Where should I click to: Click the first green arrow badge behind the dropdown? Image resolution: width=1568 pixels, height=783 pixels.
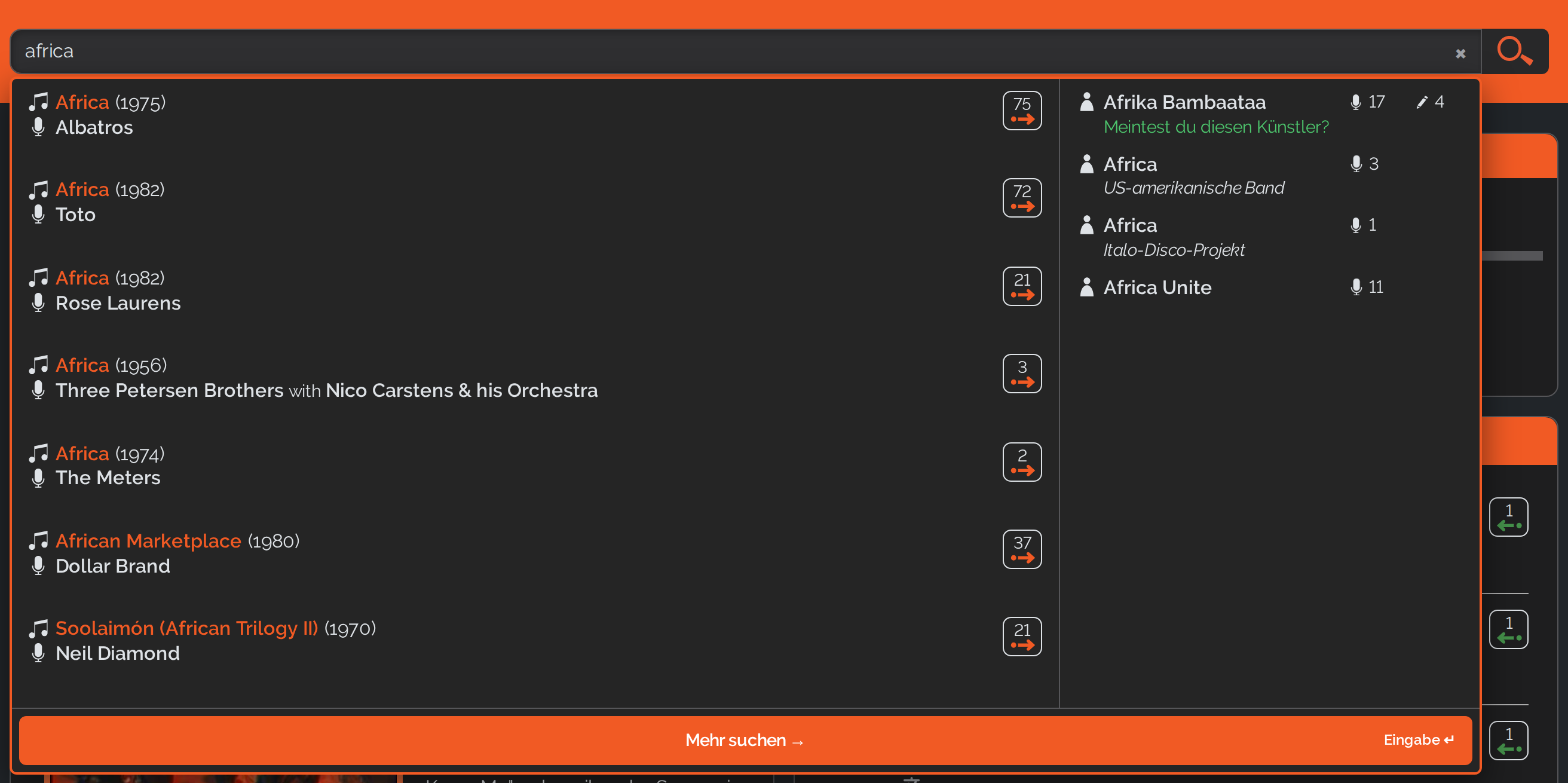pos(1508,517)
